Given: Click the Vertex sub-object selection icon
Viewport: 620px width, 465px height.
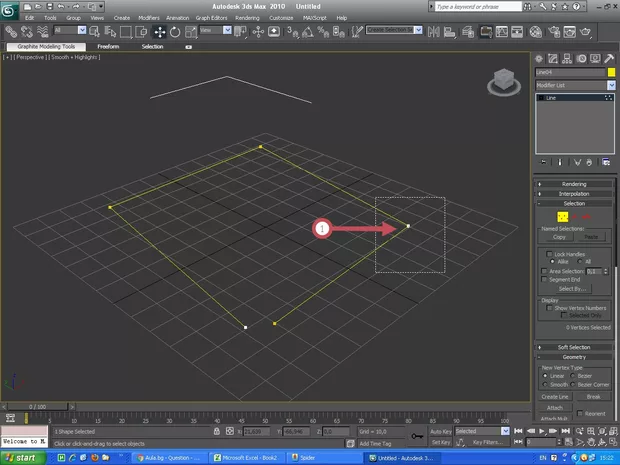Looking at the screenshot, I should click(563, 216).
